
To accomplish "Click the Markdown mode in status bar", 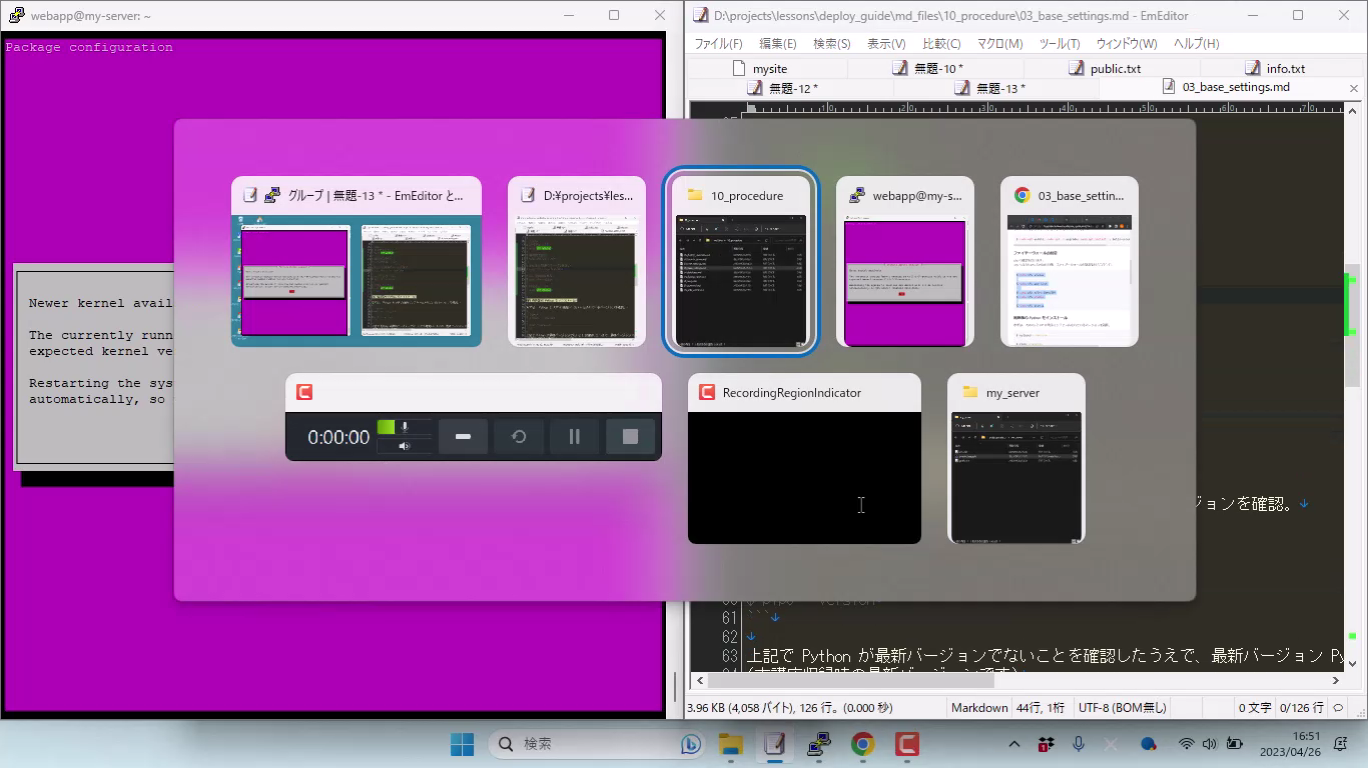I will pyautogui.click(x=978, y=708).
